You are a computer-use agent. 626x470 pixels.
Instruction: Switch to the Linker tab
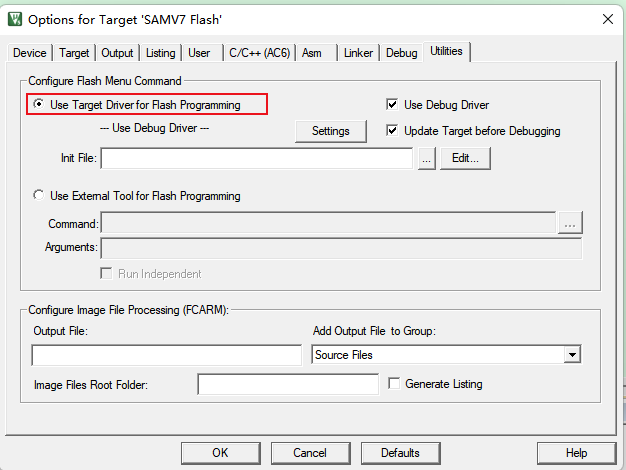coord(358,53)
